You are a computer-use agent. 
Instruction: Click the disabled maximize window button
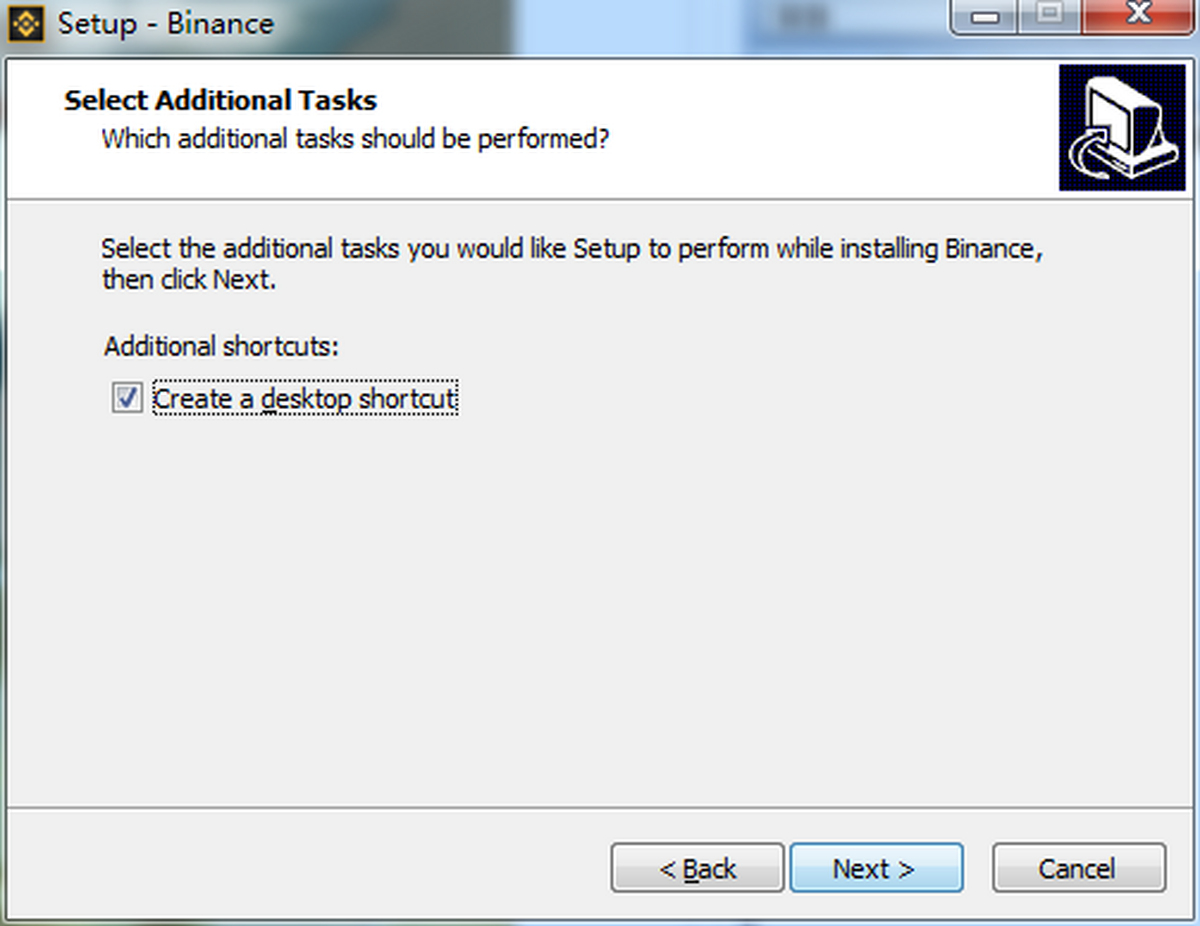pyautogui.click(x=1047, y=17)
